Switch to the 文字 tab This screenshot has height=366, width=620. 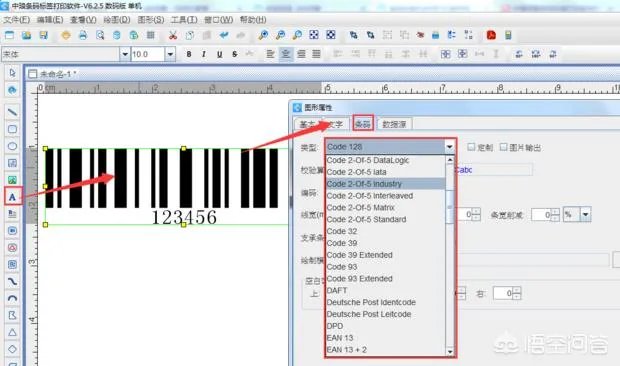coord(336,125)
